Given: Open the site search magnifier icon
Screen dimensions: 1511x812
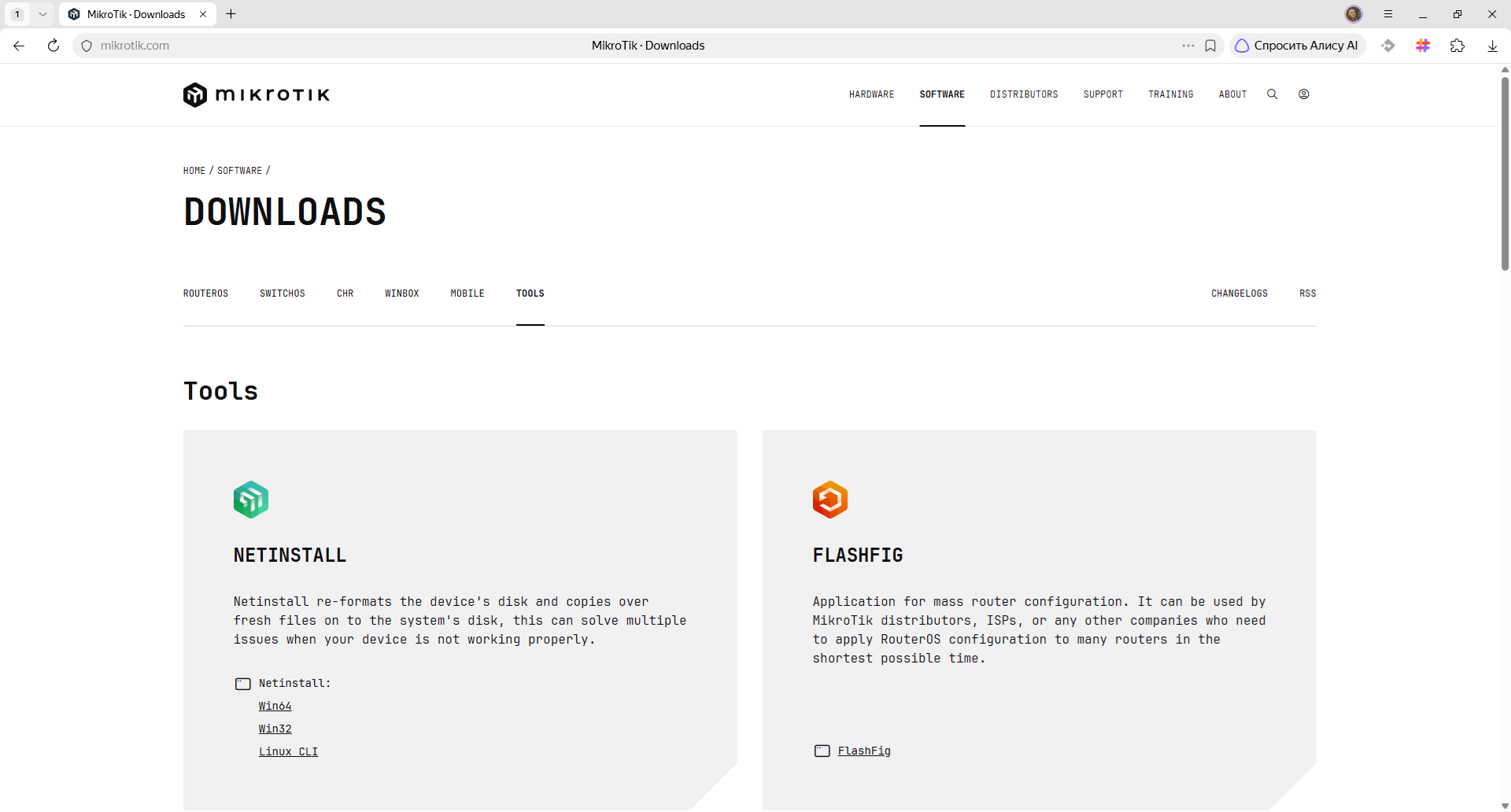Looking at the screenshot, I should point(1272,94).
